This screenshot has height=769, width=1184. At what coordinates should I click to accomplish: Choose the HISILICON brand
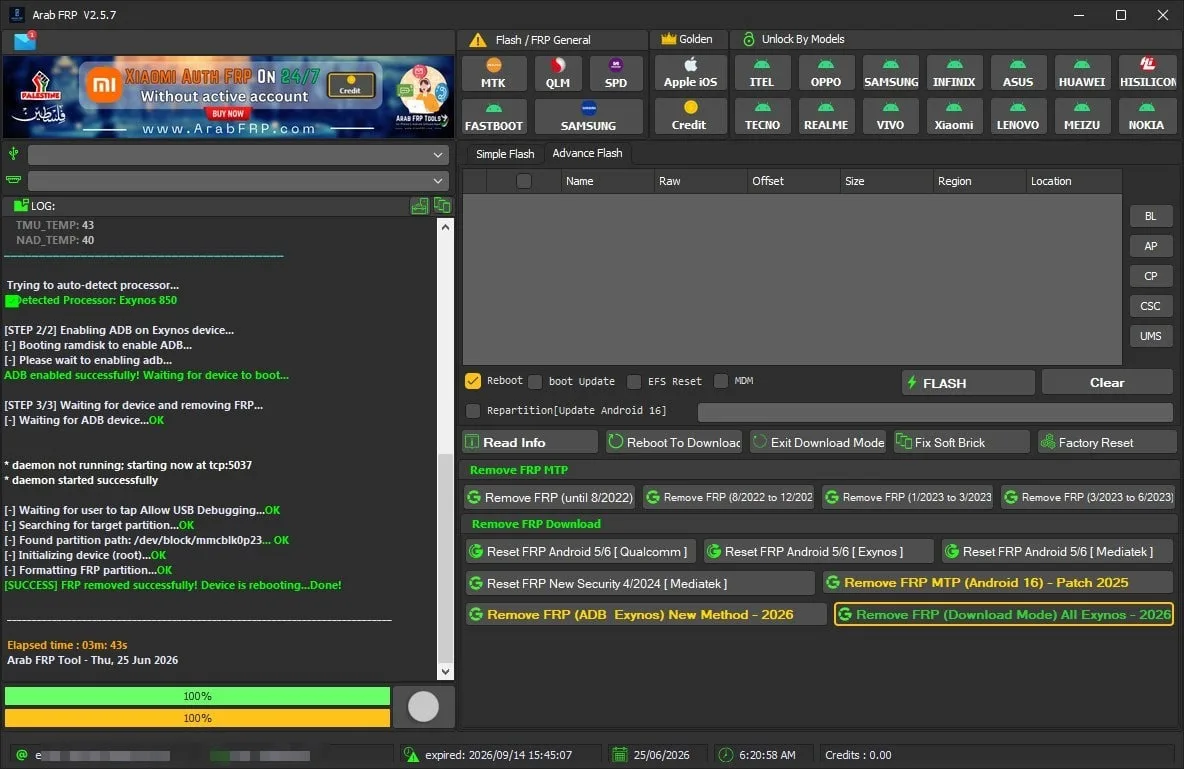point(1147,73)
